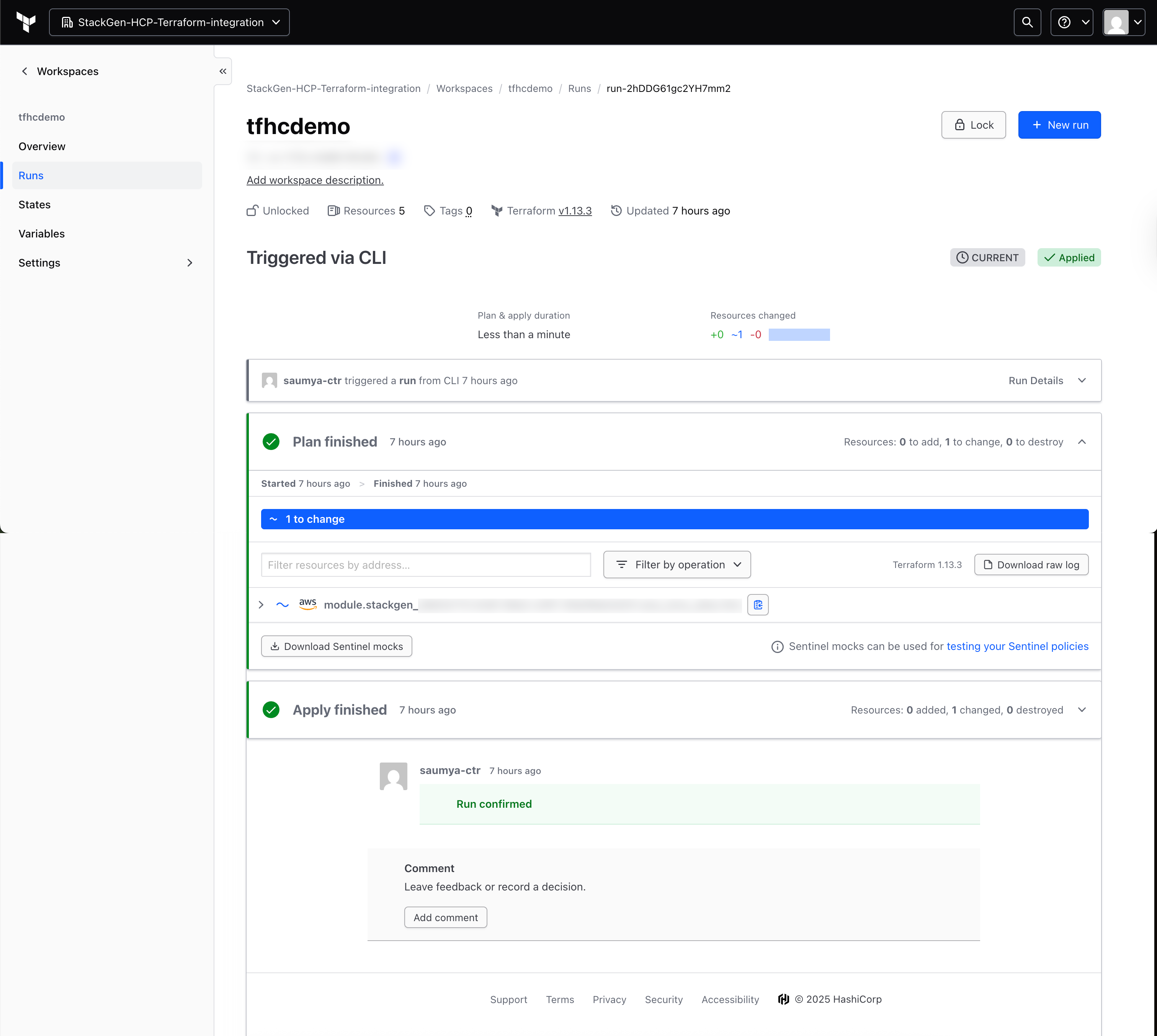Copy the resource address clipboard icon
1157x1036 pixels.
757,604
